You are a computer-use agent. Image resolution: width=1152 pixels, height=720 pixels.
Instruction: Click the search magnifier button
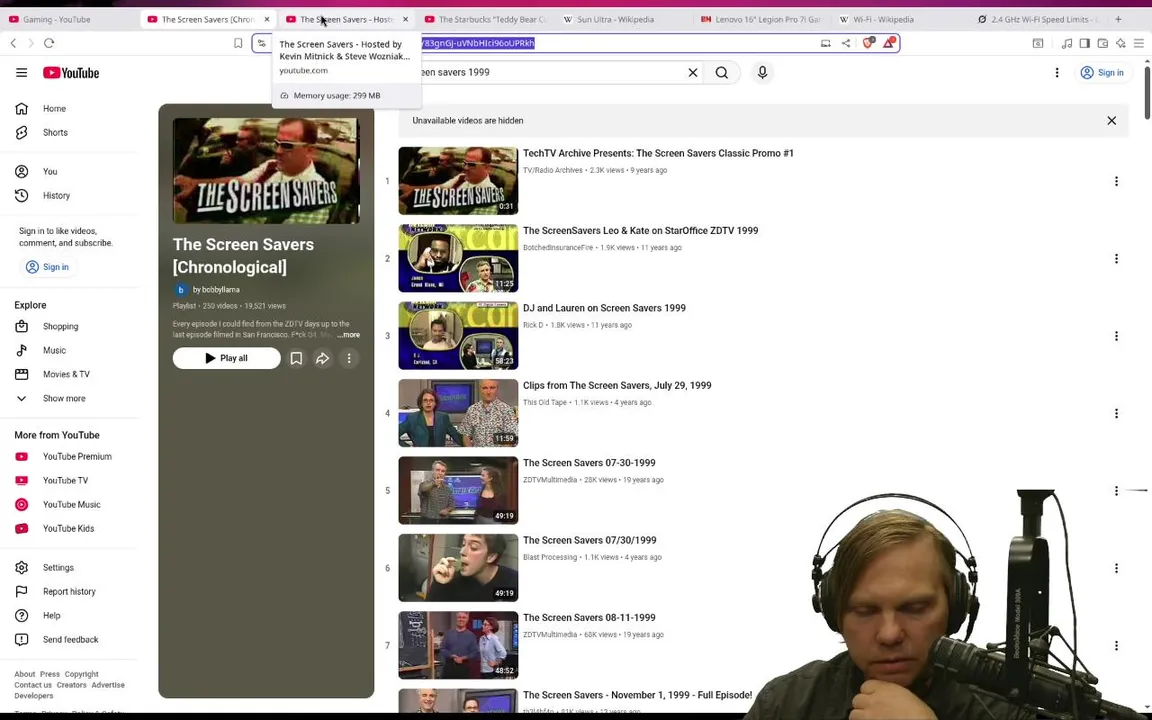click(721, 73)
